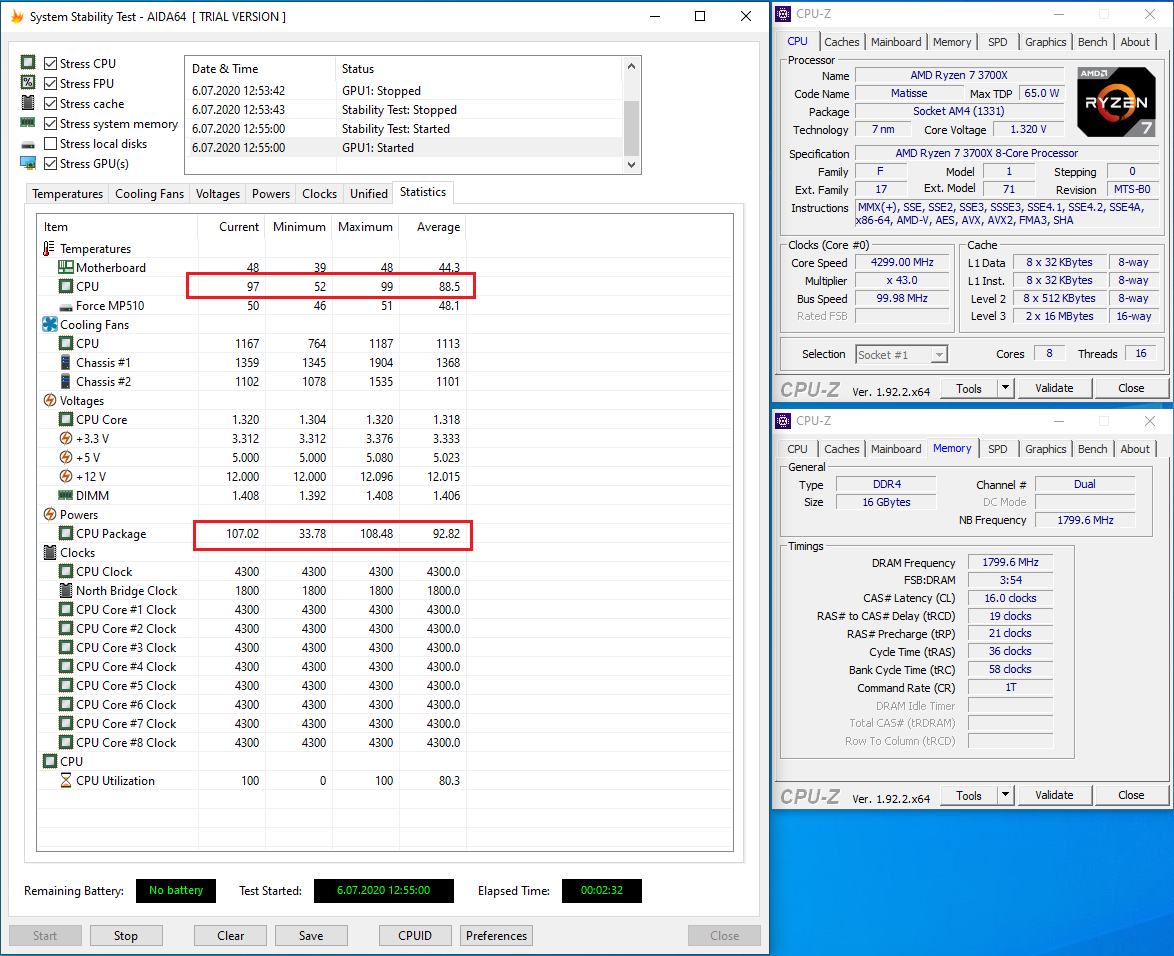This screenshot has height=956, width=1174.
Task: Open the Powers tab
Action: [x=270, y=194]
